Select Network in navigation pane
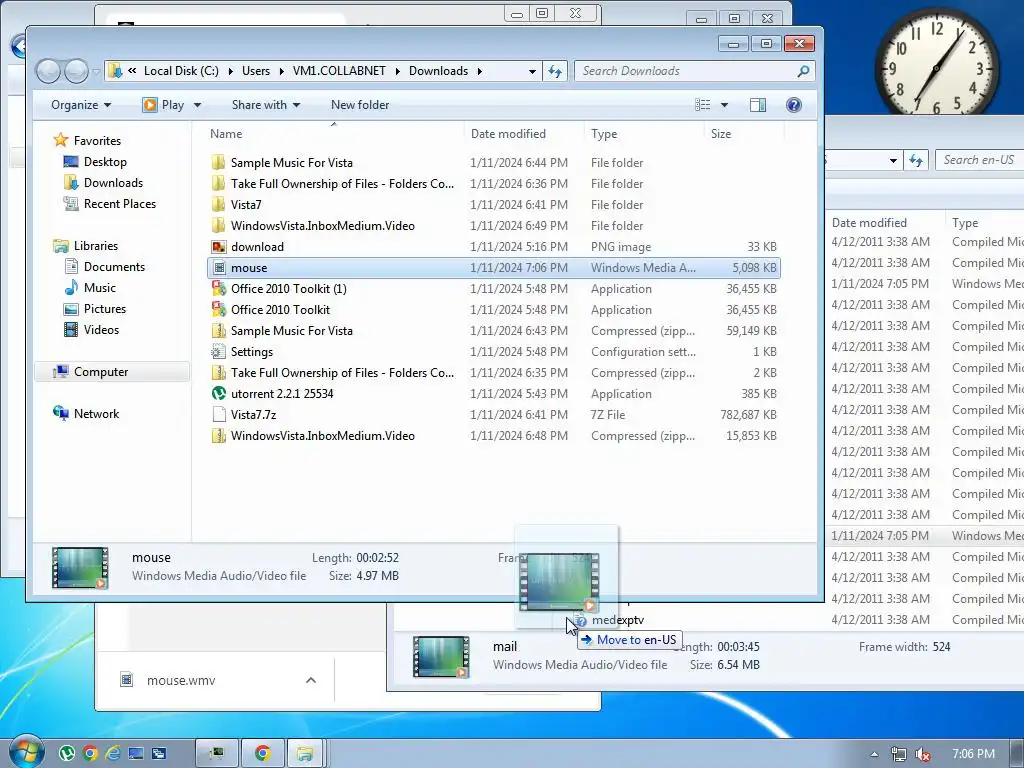Viewport: 1024px width, 768px height. [96, 413]
